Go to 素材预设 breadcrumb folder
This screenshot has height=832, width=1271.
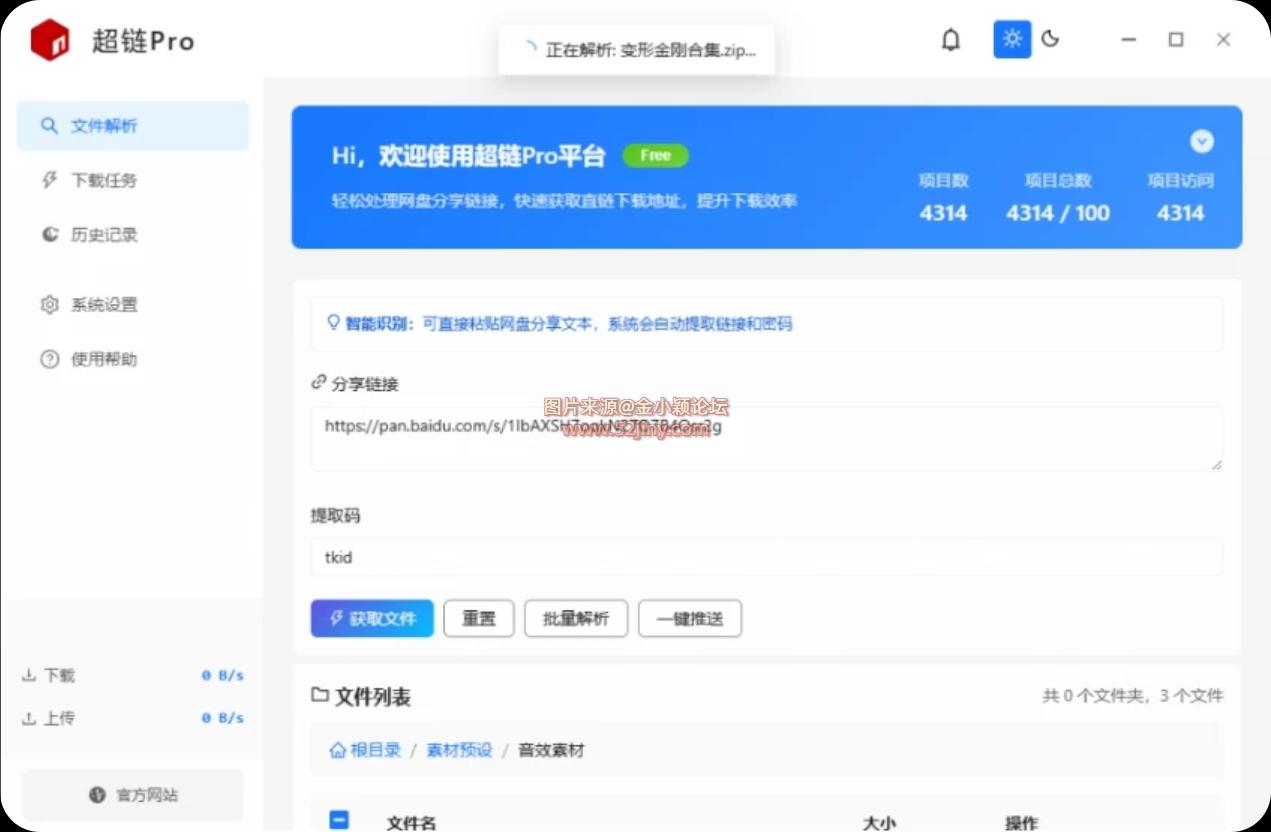[x=459, y=750]
